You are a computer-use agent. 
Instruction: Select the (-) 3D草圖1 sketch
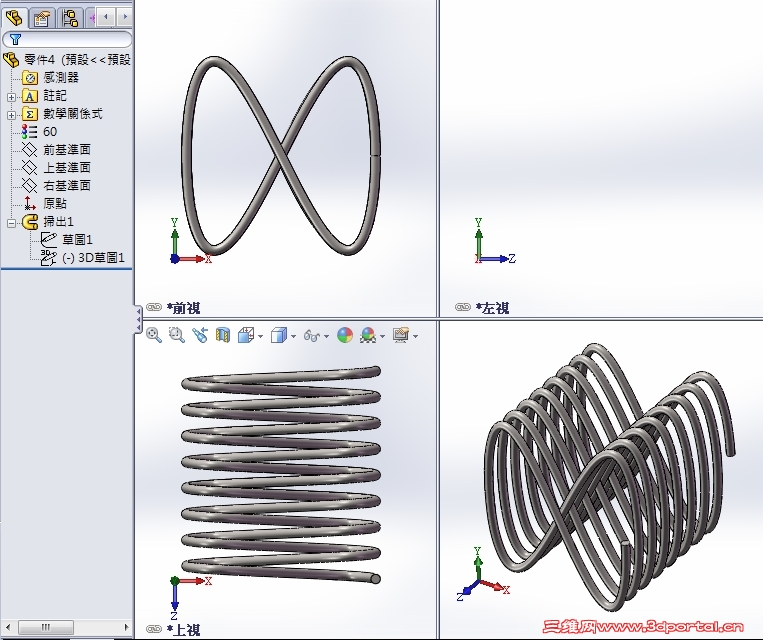[82, 257]
